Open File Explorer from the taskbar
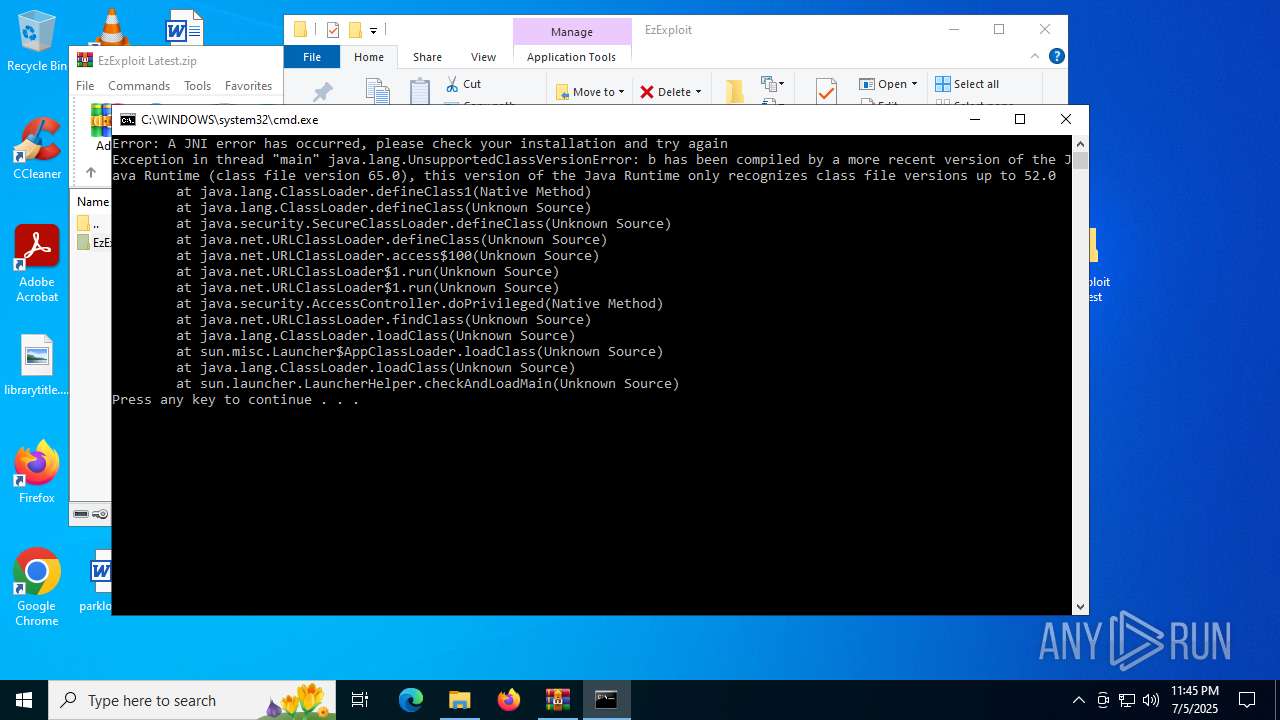Image resolution: width=1280 pixels, height=720 pixels. pos(460,700)
